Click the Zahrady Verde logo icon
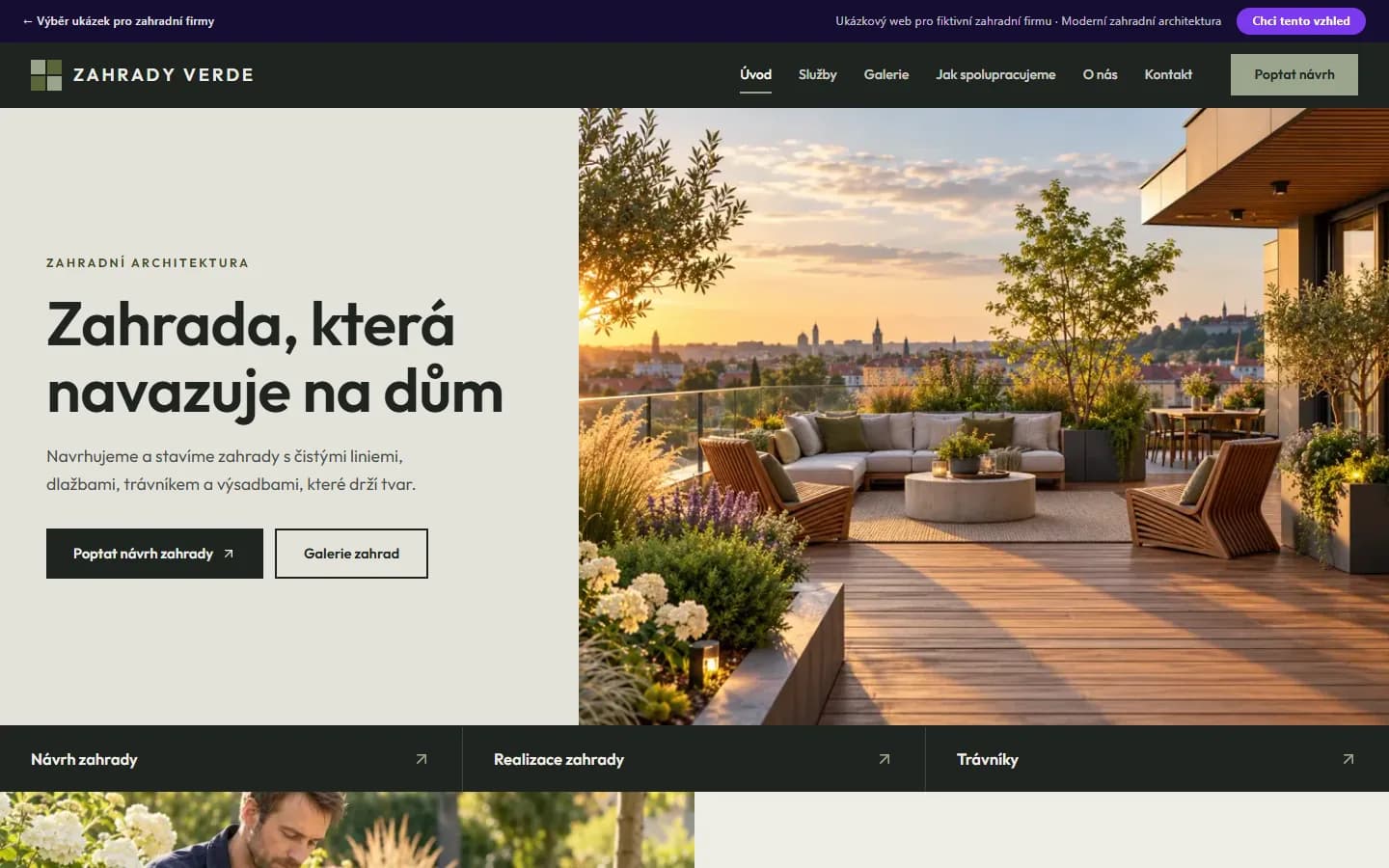 46,75
